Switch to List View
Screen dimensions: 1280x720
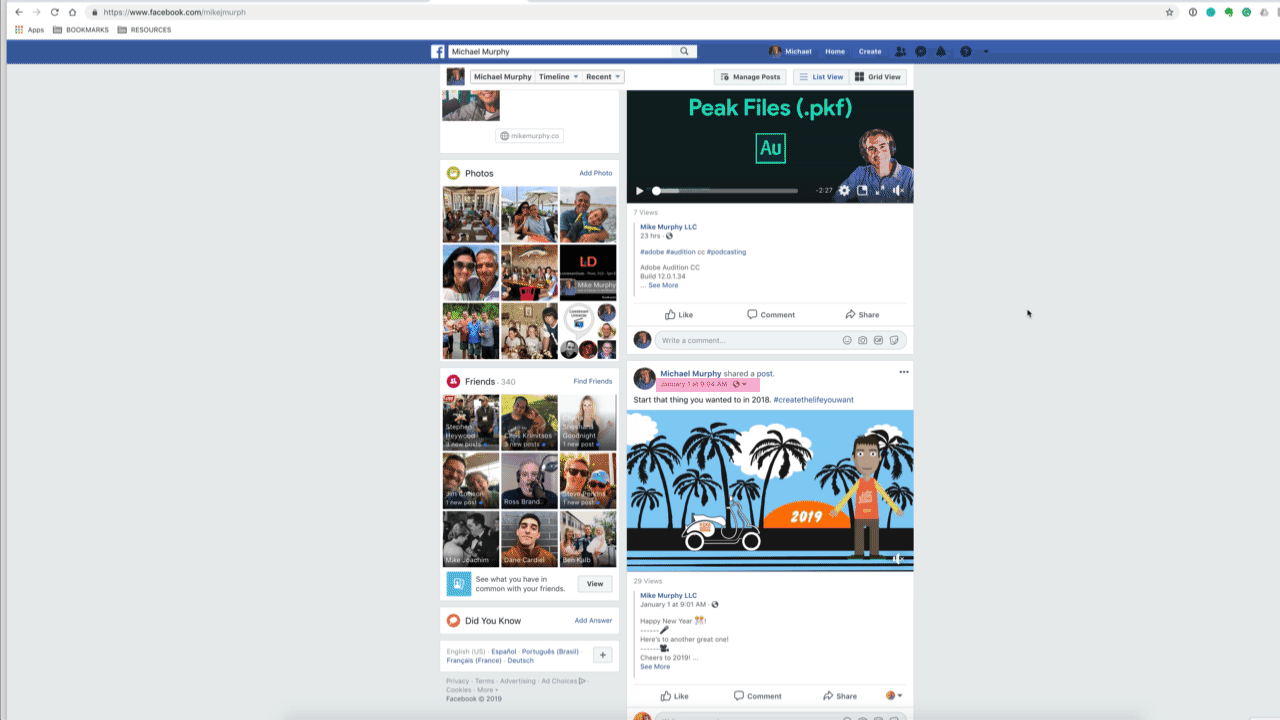click(x=820, y=77)
